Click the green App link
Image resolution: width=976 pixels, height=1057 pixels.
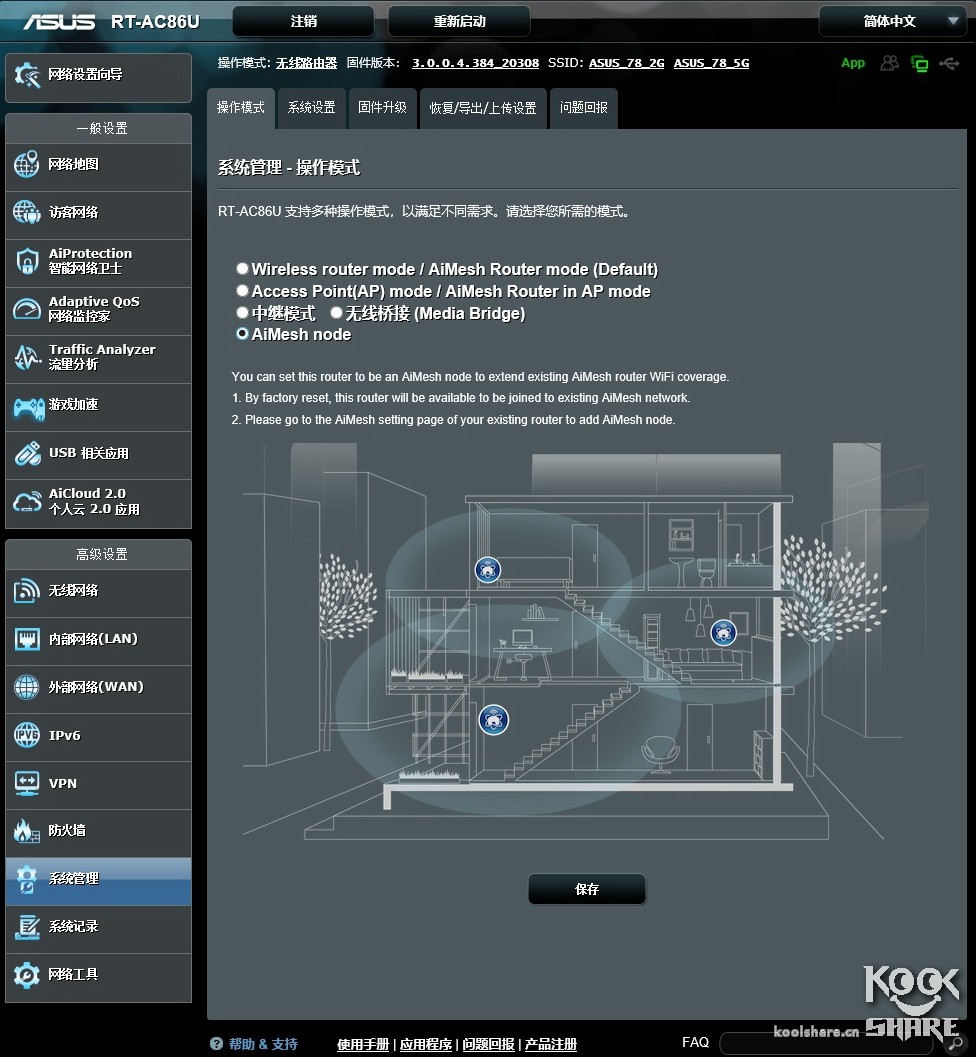click(853, 63)
